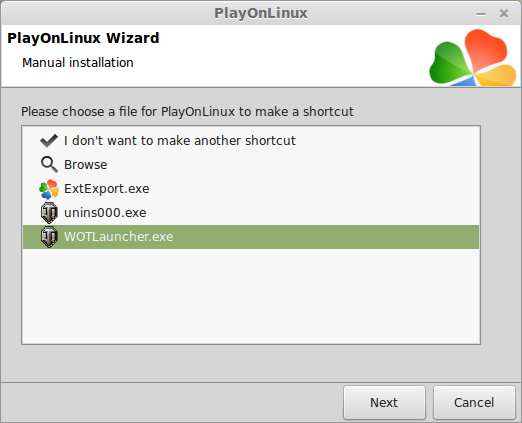Click the Manual installation subtitle

(78, 63)
